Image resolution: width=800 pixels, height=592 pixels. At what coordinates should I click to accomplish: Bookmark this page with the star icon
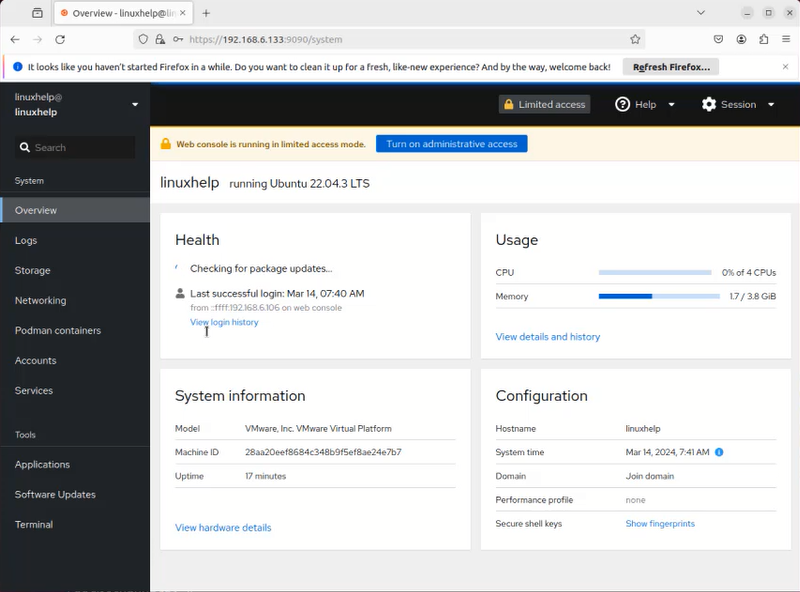click(635, 39)
